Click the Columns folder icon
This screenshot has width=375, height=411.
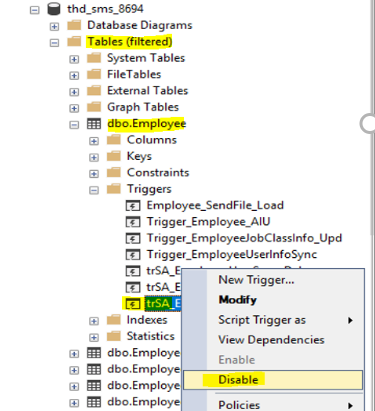[x=114, y=139]
